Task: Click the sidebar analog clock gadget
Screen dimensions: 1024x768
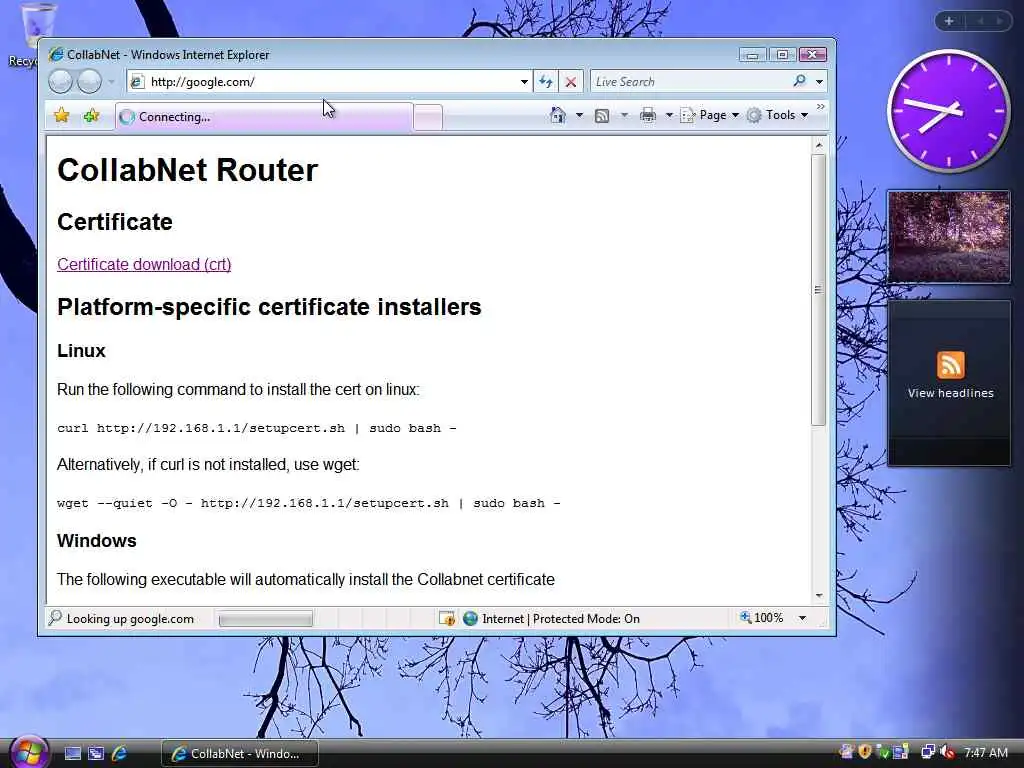Action: [948, 112]
